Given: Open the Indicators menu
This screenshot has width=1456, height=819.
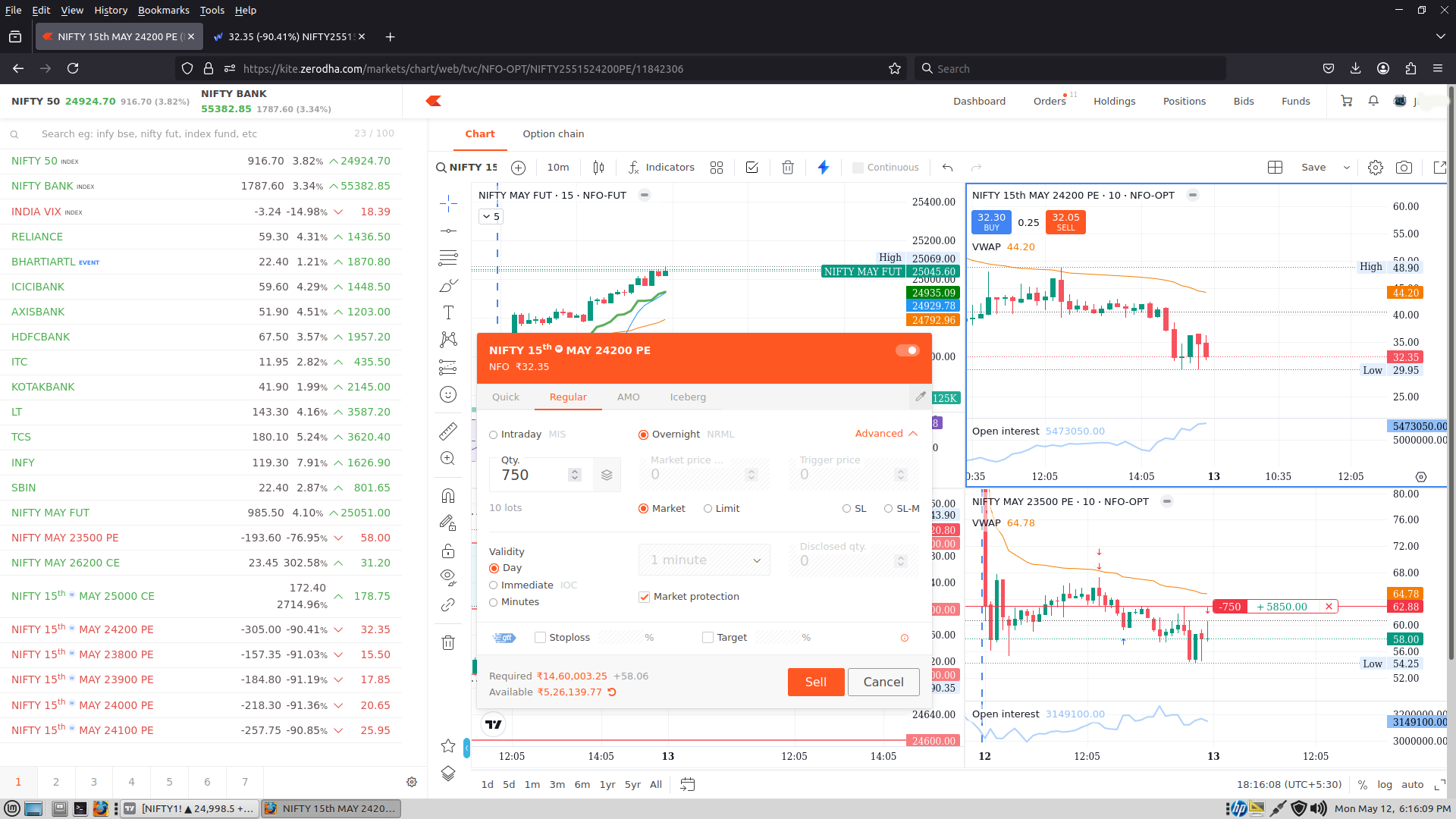Looking at the screenshot, I should click(x=662, y=168).
